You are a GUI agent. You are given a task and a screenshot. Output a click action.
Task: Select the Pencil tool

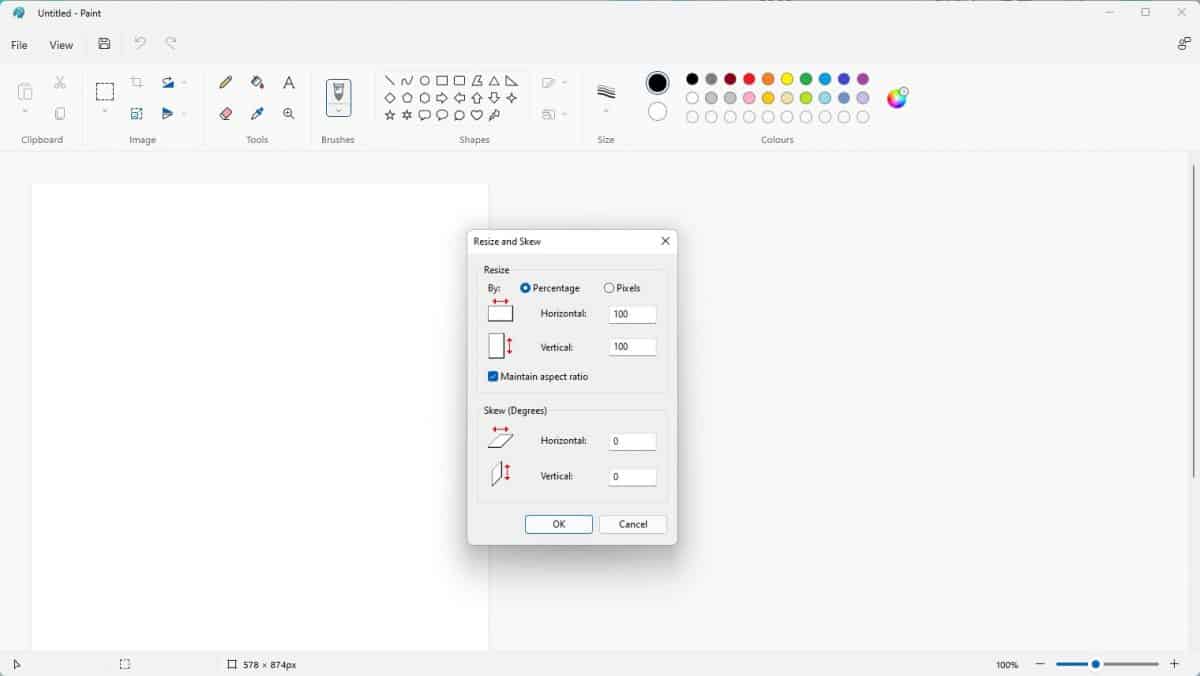click(225, 82)
